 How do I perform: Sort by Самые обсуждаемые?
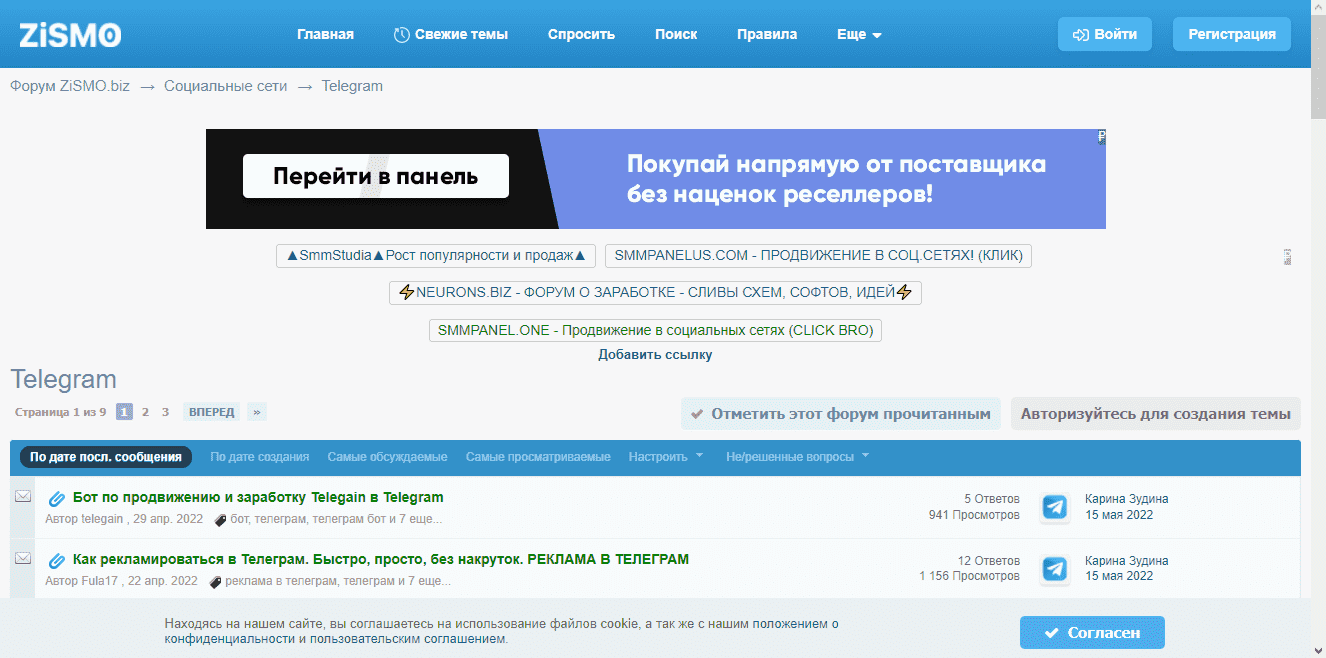(387, 457)
